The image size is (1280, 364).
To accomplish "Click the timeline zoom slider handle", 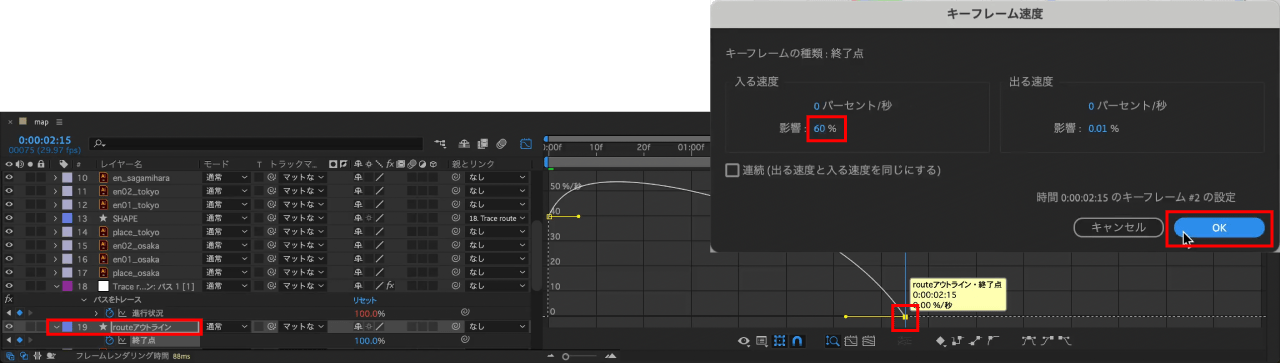I will click(565, 356).
